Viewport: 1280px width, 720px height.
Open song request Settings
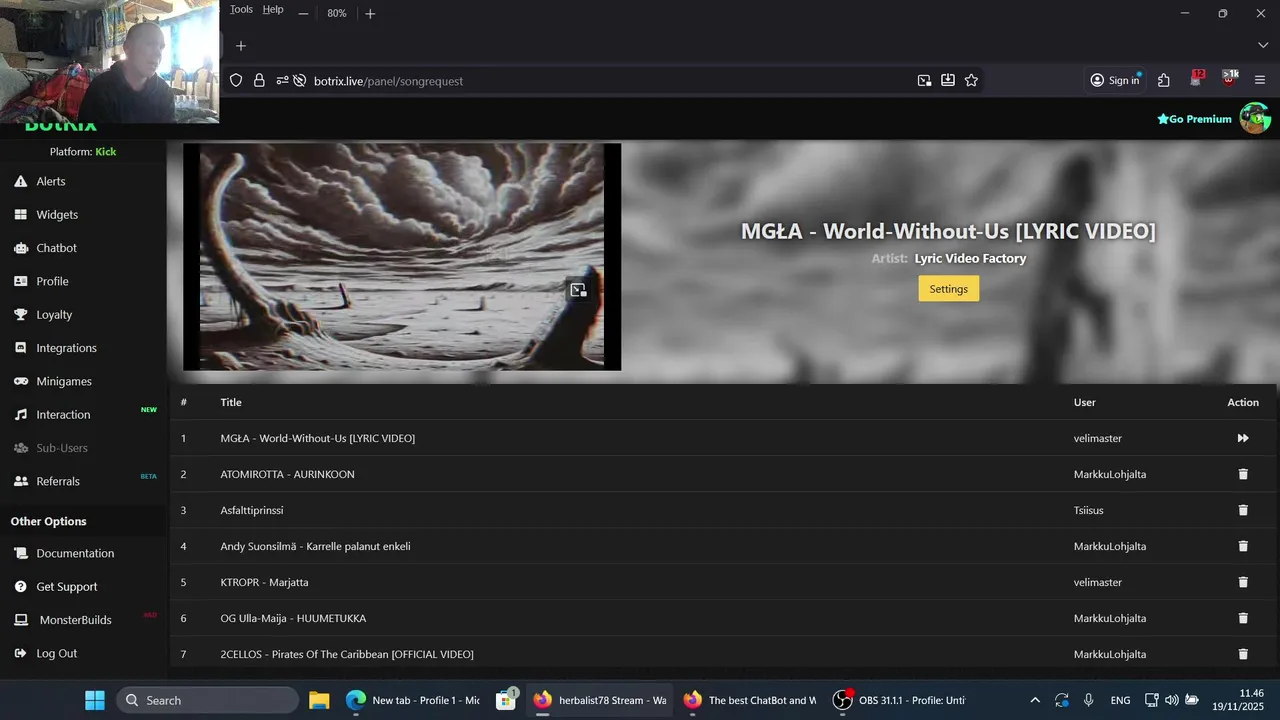click(948, 289)
